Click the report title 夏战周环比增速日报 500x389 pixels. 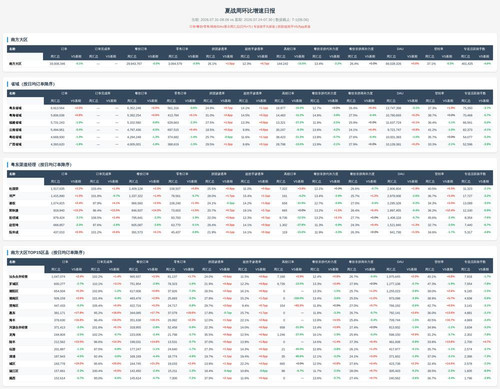pos(250,11)
